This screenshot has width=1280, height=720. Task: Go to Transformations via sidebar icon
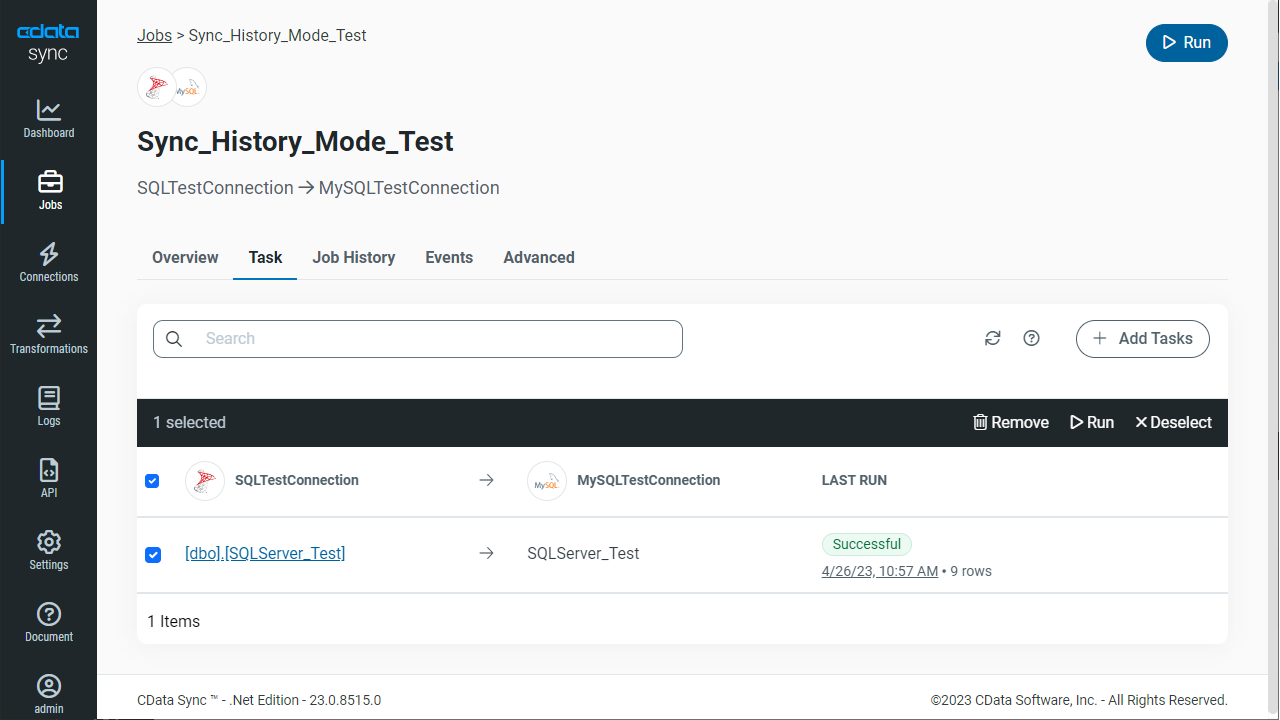[x=48, y=334]
